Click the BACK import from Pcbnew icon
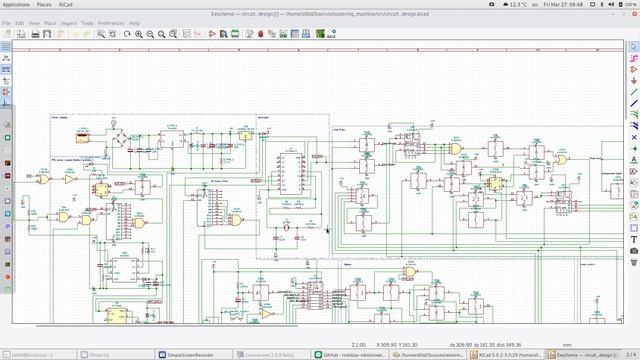Viewport: 640px width, 360px height. tap(331, 34)
